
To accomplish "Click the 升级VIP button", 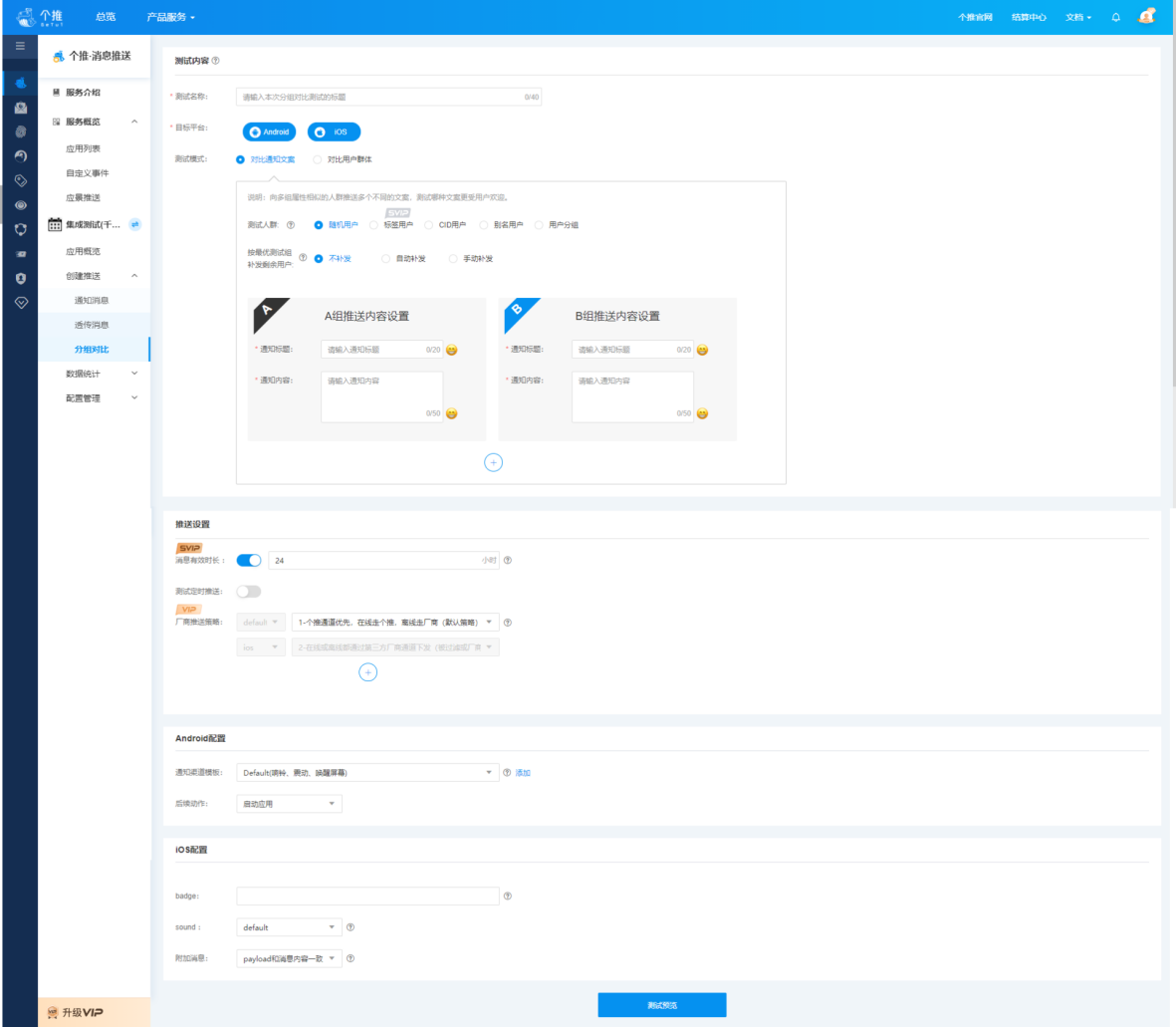I will click(94, 1013).
